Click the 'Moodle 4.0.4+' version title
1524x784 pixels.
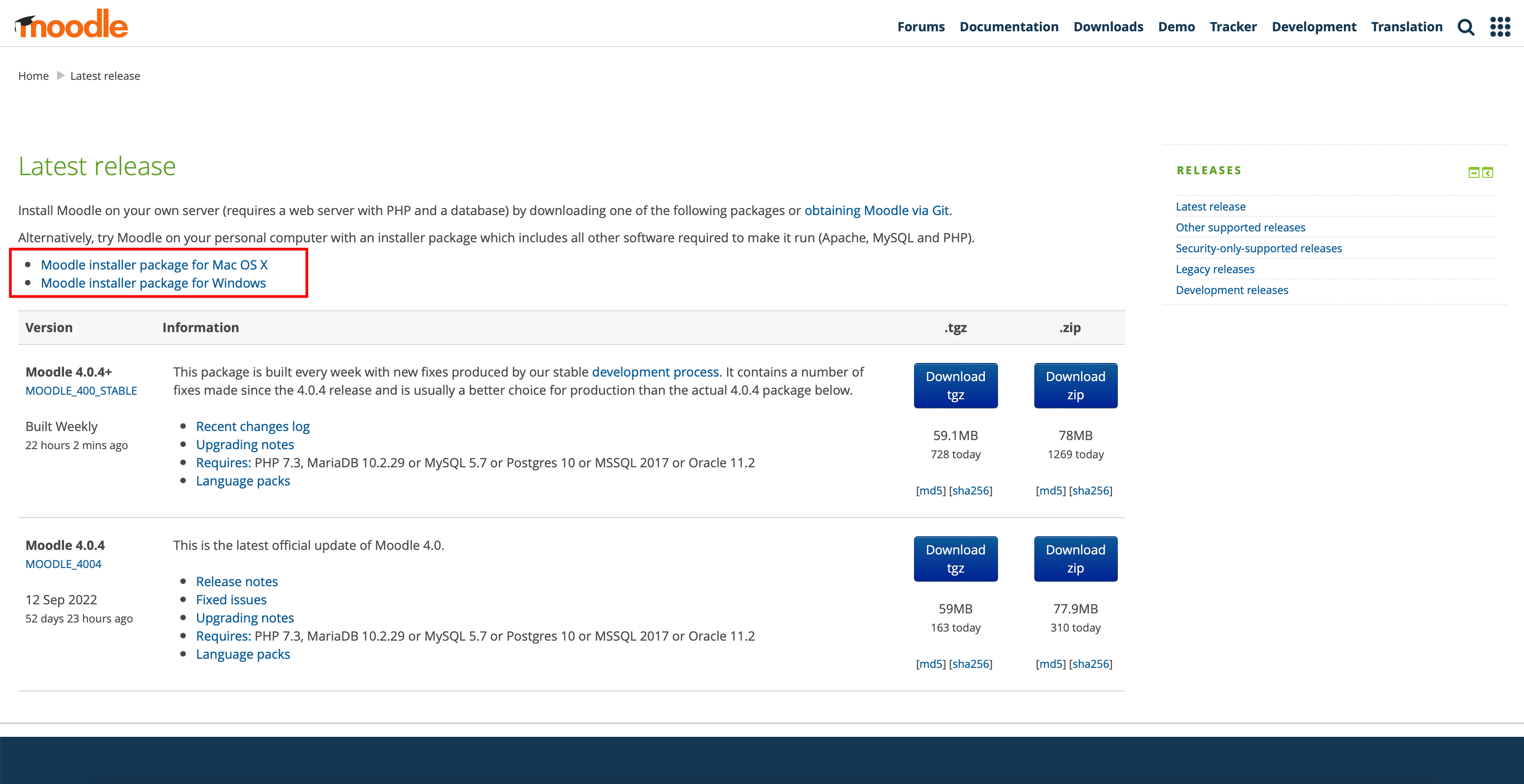click(x=69, y=372)
